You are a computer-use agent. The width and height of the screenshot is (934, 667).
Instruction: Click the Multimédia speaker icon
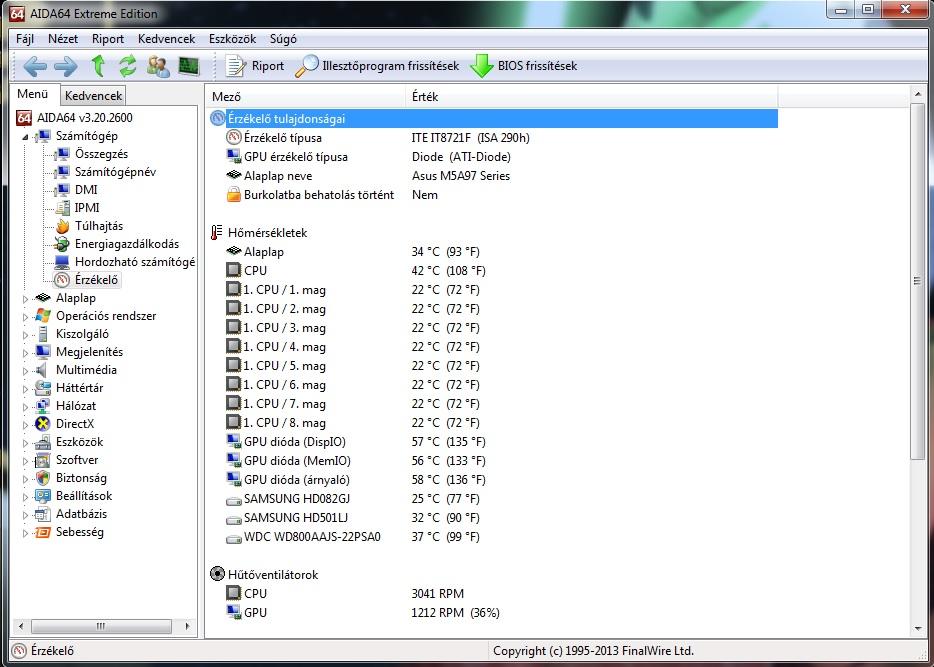tap(42, 370)
